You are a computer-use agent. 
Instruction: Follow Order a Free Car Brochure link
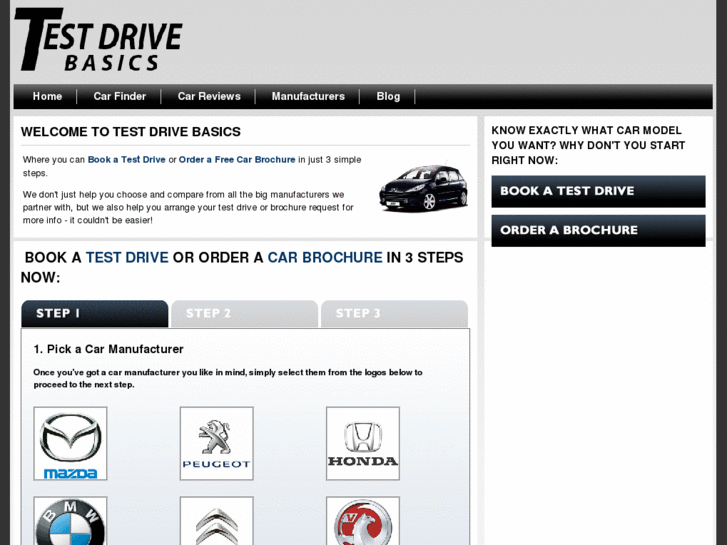pyautogui.click(x=237, y=160)
